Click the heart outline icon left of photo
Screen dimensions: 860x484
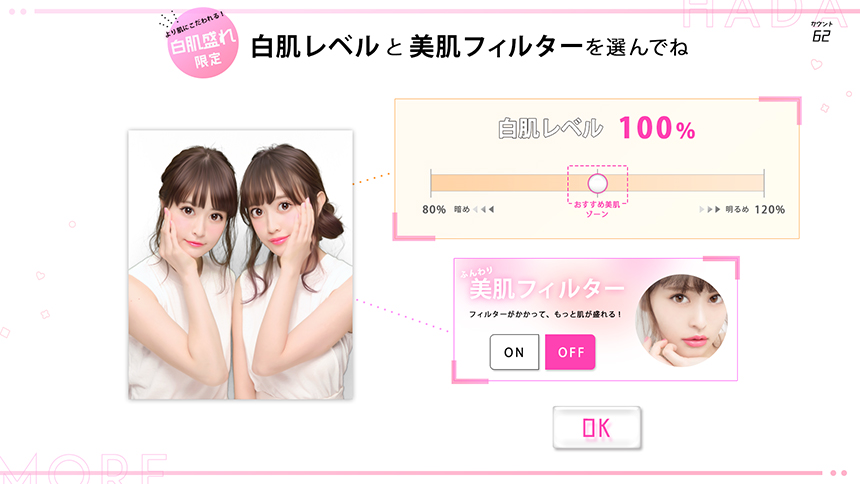click(x=40, y=275)
